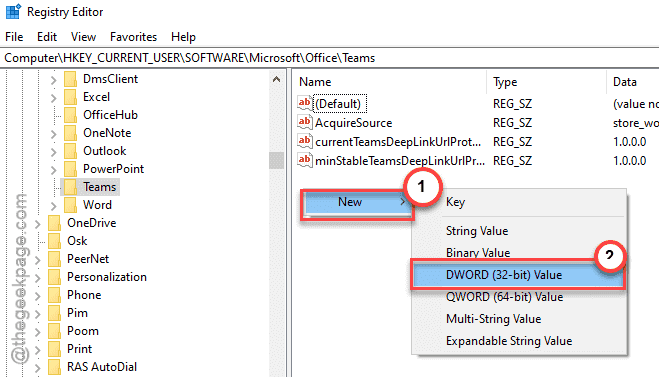Viewport: 659px width, 377px height.
Task: Sort values by the Data column header
Action: point(633,82)
